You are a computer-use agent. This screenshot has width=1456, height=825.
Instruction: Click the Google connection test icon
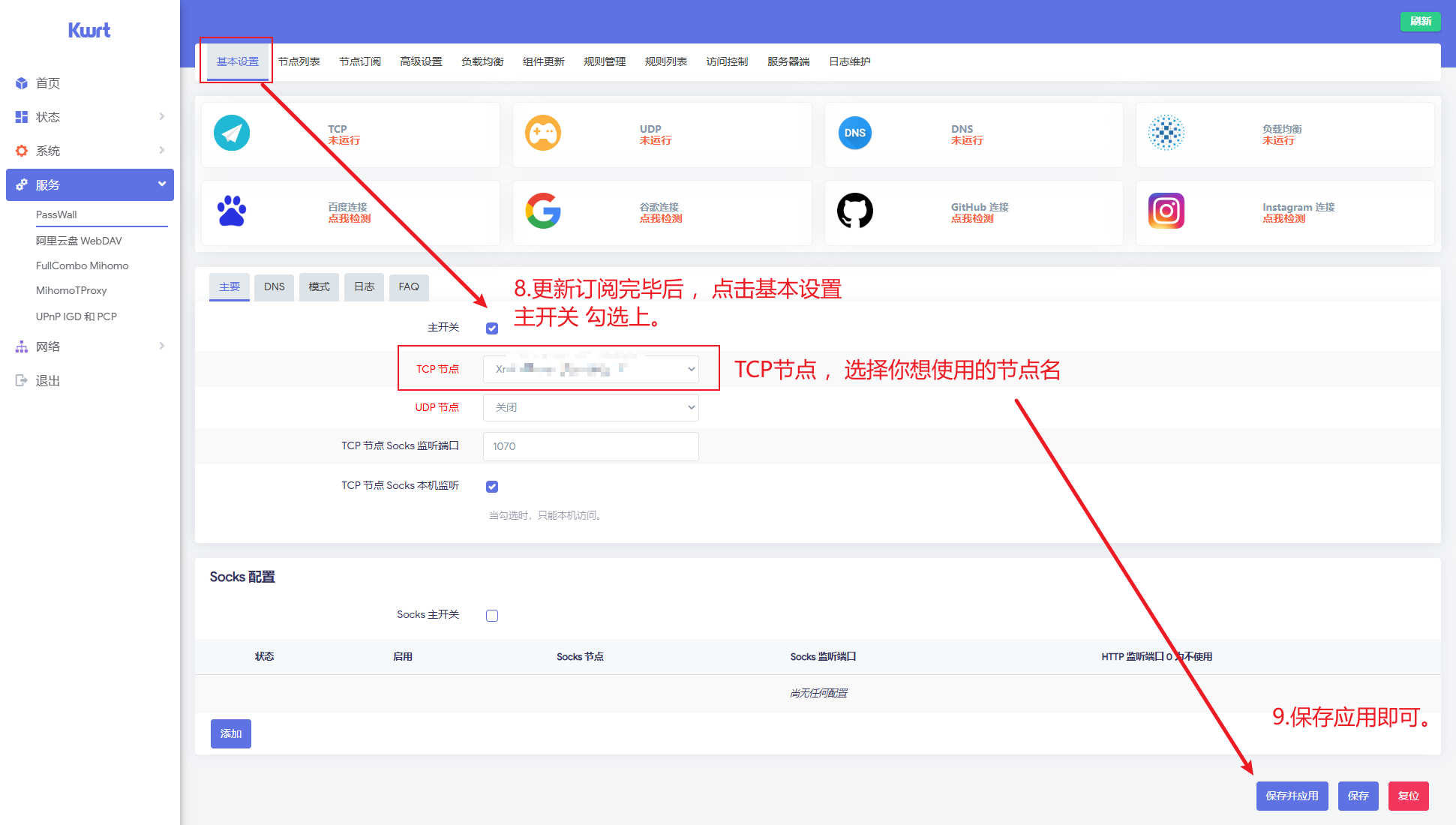pos(543,211)
